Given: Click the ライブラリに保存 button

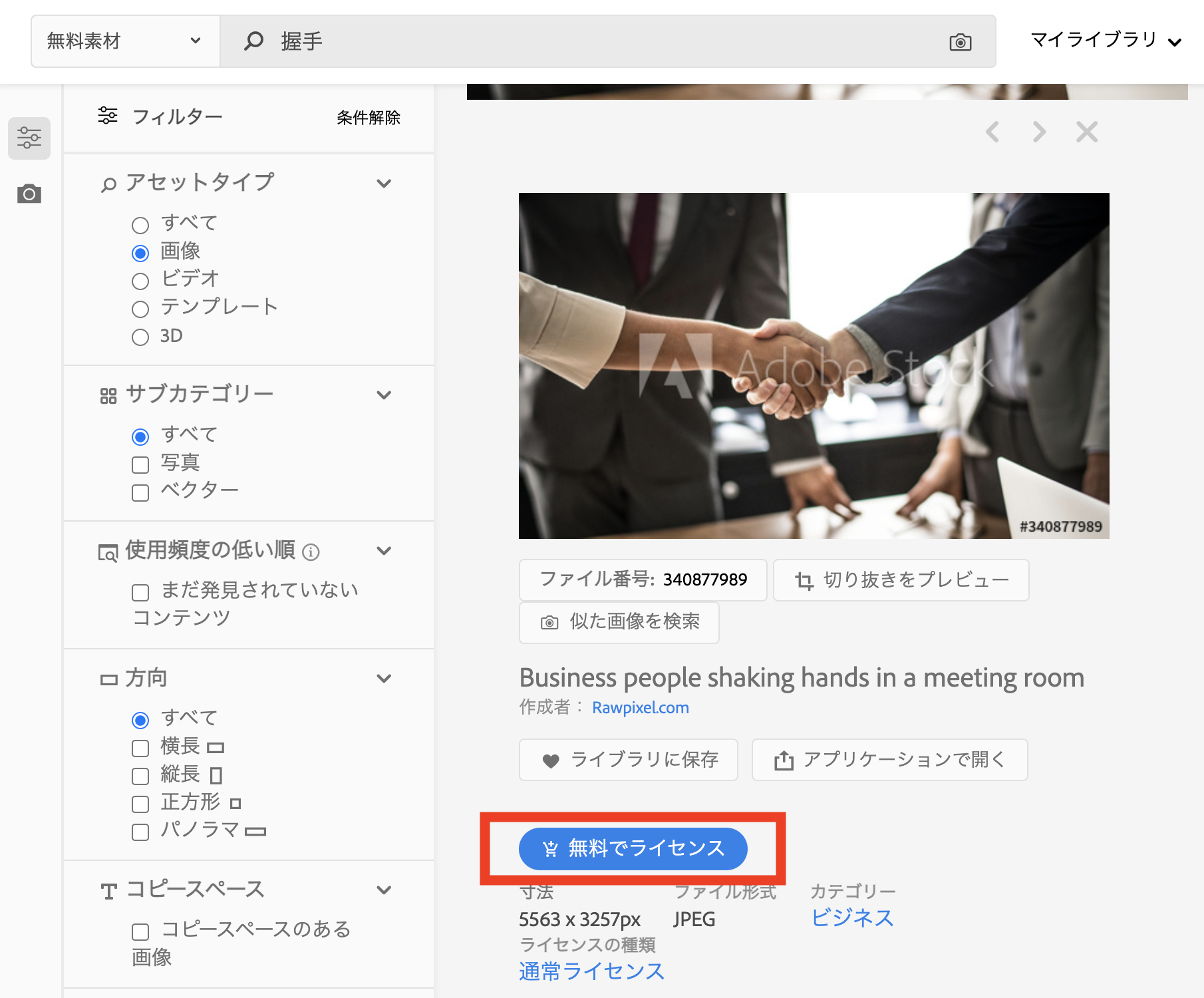Looking at the screenshot, I should [629, 760].
